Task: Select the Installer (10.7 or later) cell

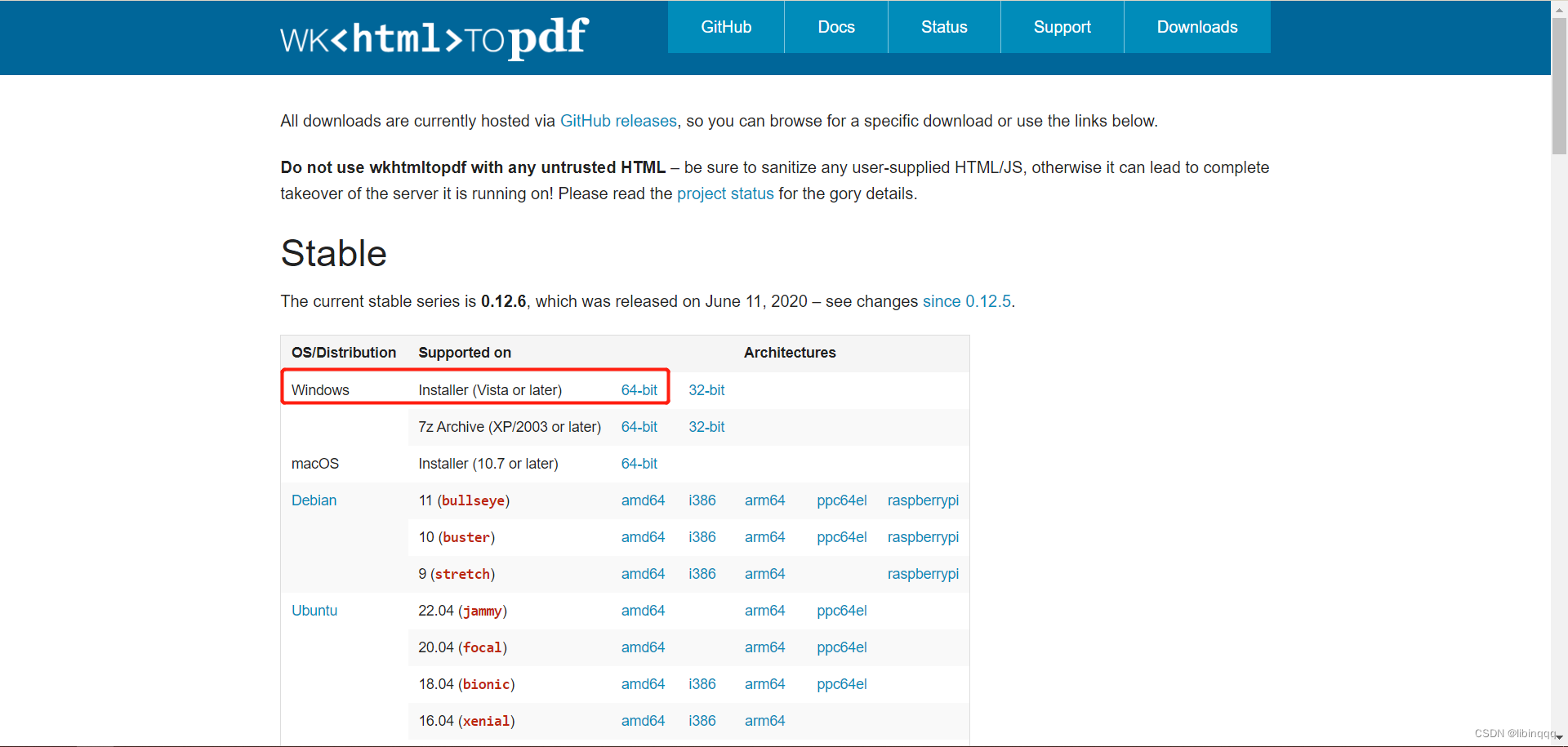Action: [x=488, y=464]
